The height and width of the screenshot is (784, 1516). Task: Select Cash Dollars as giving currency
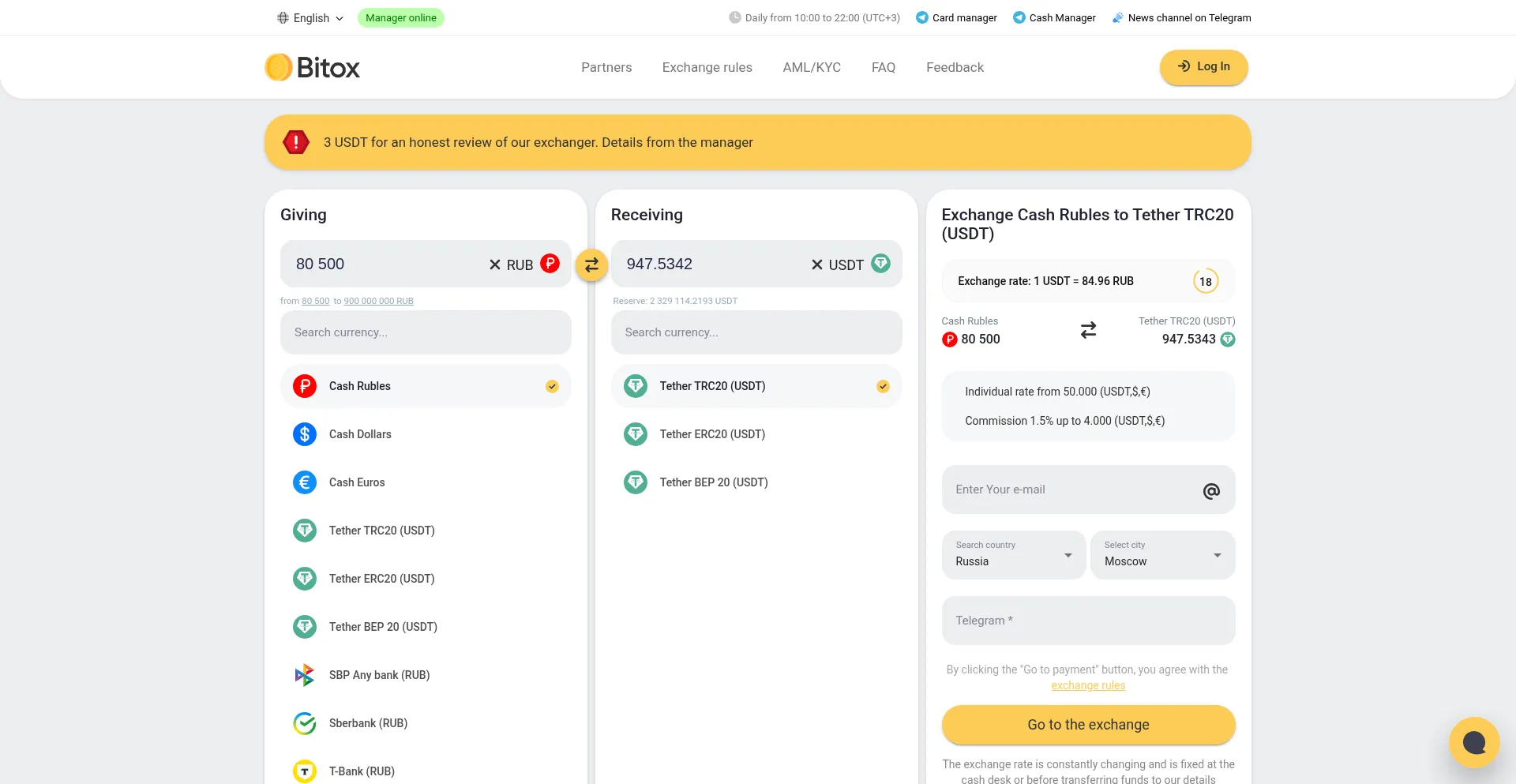tap(360, 434)
